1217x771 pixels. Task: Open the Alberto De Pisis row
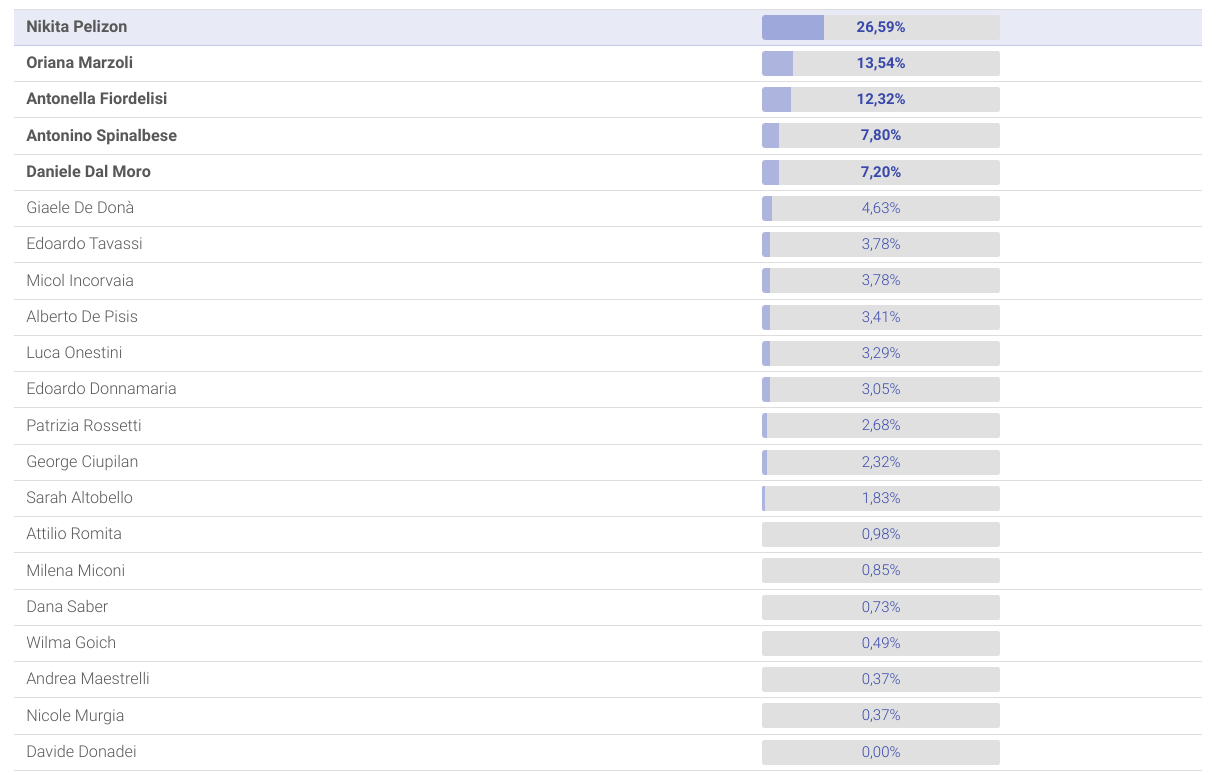pos(608,317)
